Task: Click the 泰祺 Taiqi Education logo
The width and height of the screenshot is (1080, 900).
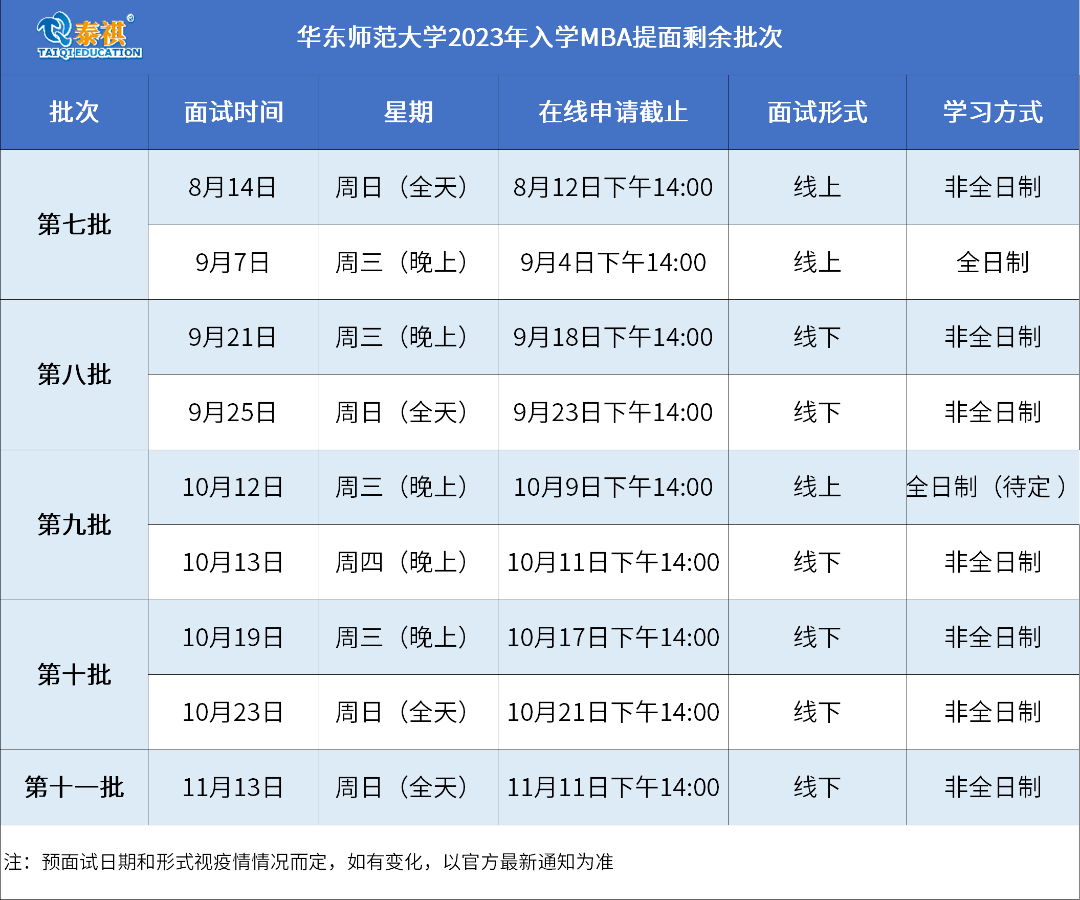Action: 89,37
